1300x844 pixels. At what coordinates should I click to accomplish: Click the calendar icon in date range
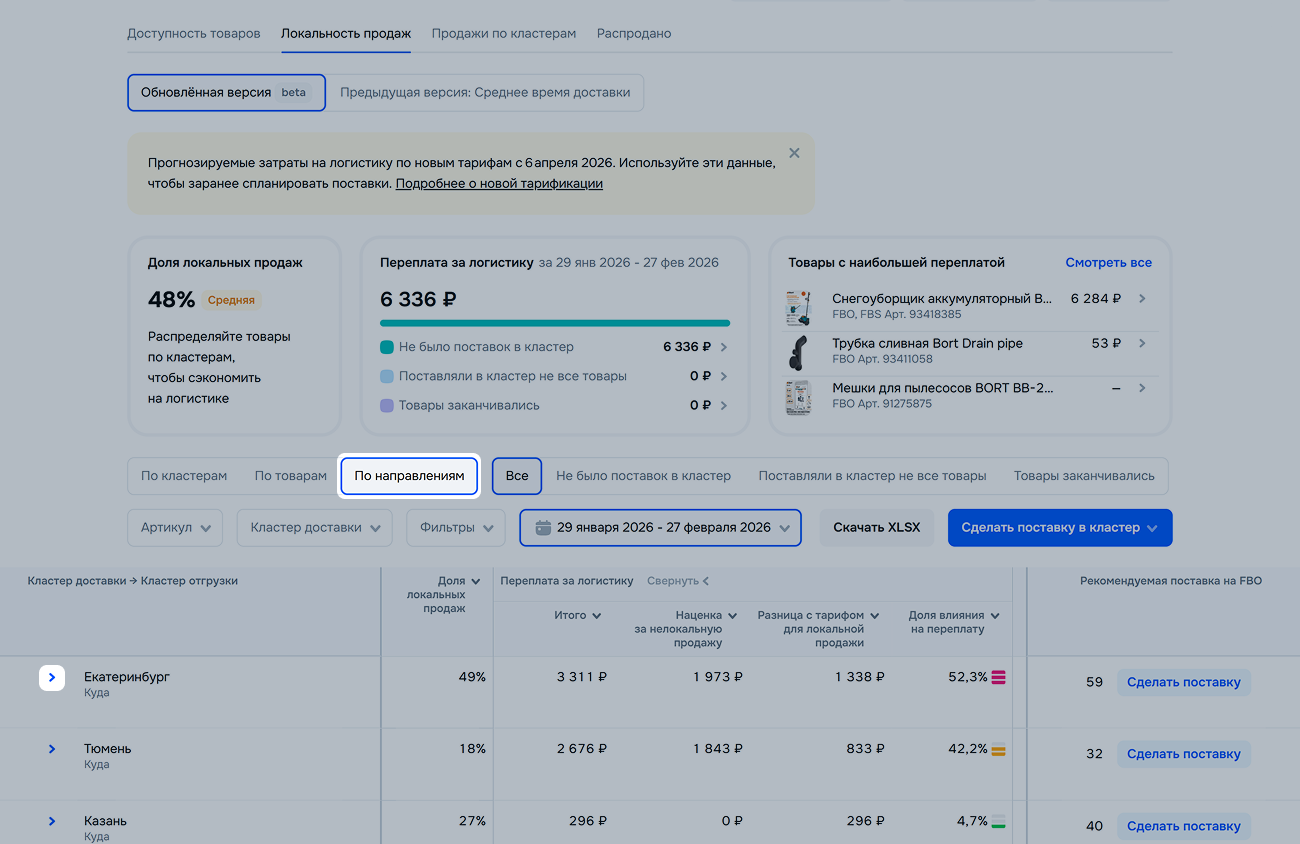(x=543, y=528)
